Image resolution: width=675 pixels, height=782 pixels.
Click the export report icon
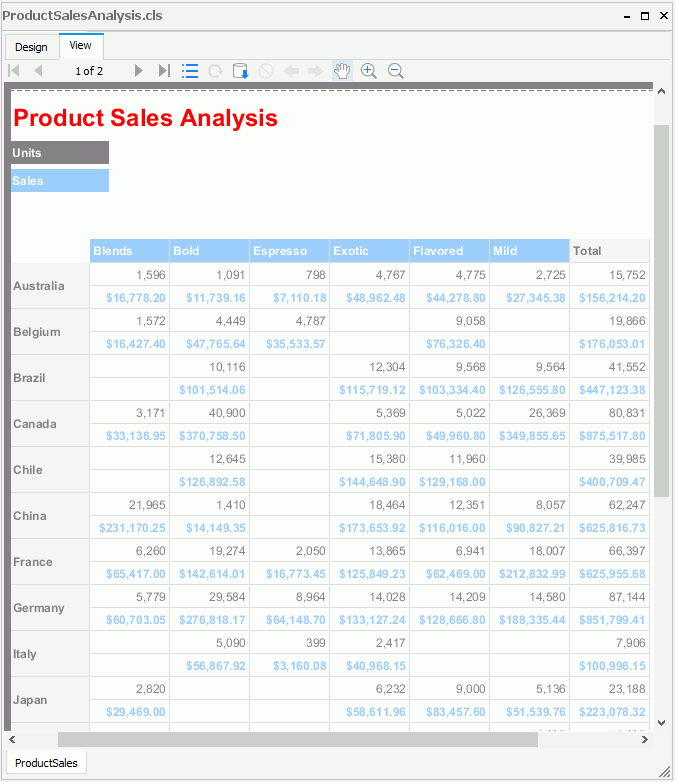pos(240,71)
